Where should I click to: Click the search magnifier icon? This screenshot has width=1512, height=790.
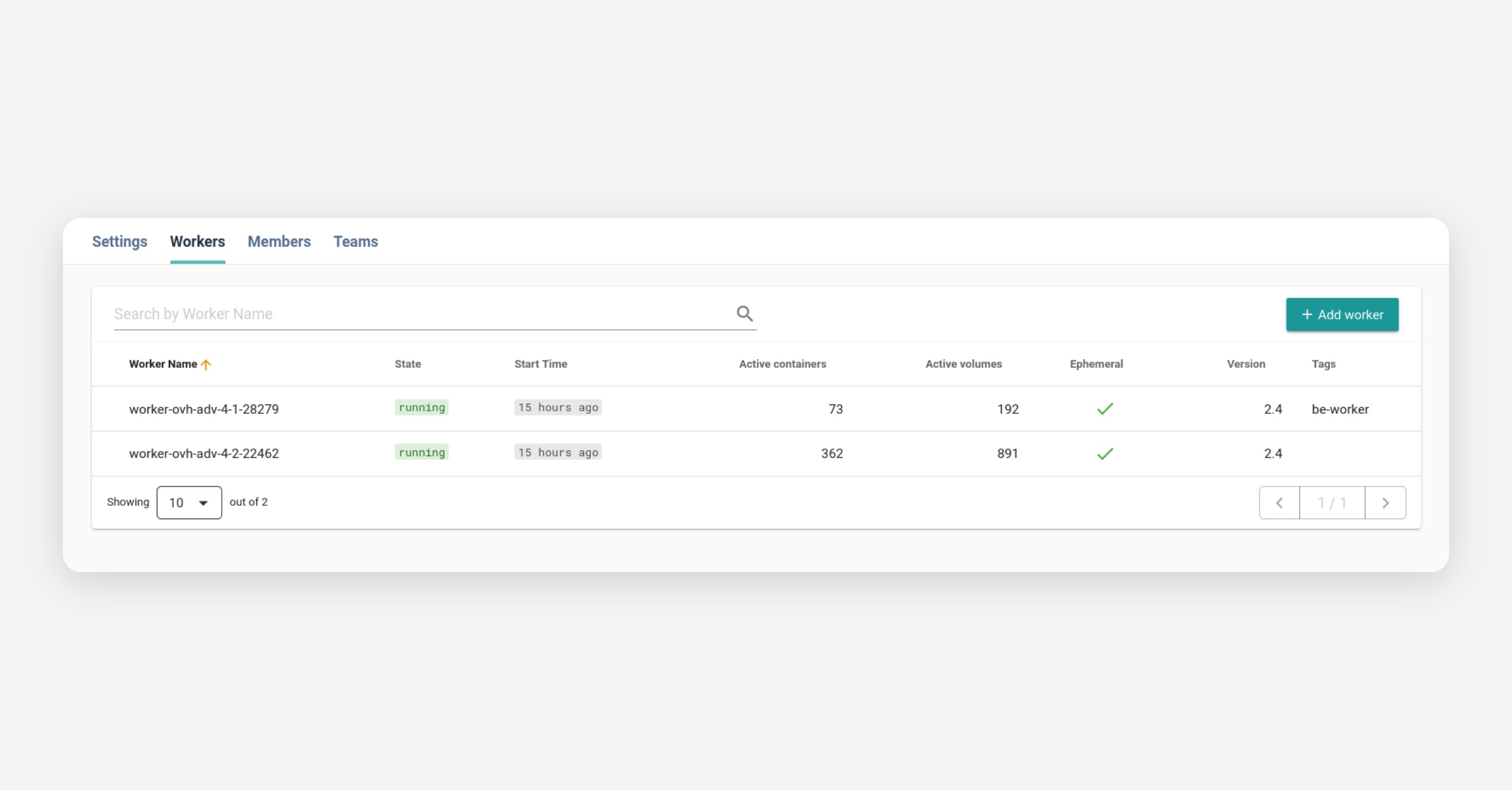click(x=745, y=314)
